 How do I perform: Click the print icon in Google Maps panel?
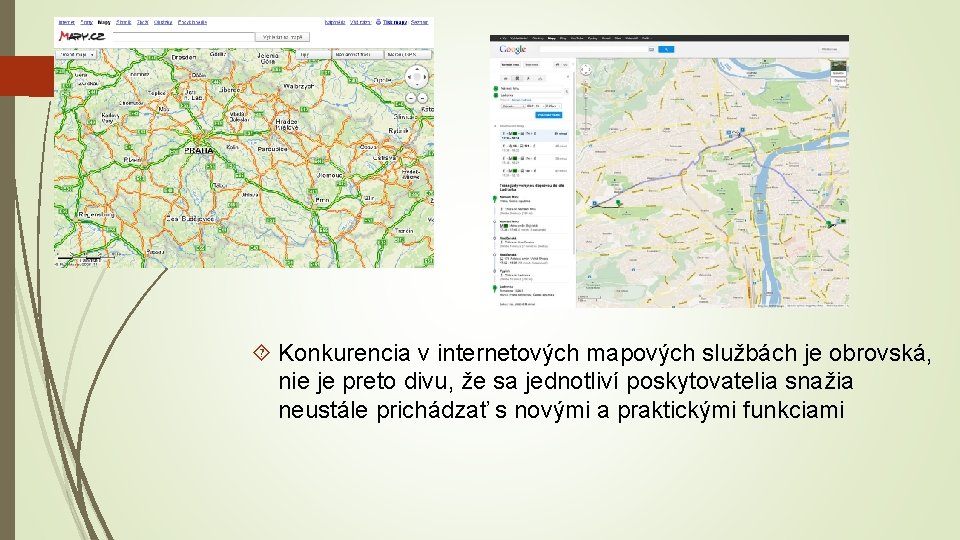tap(557, 65)
